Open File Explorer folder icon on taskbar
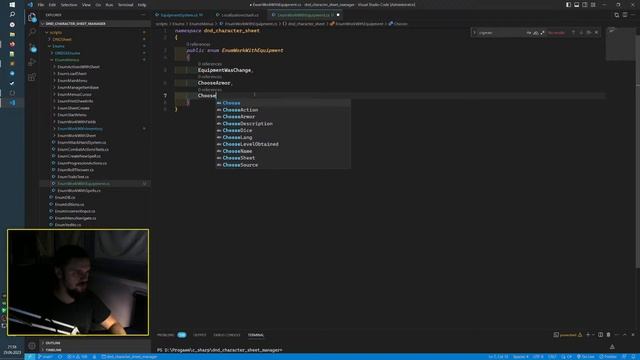This screenshot has width=640, height=360. 12,34
